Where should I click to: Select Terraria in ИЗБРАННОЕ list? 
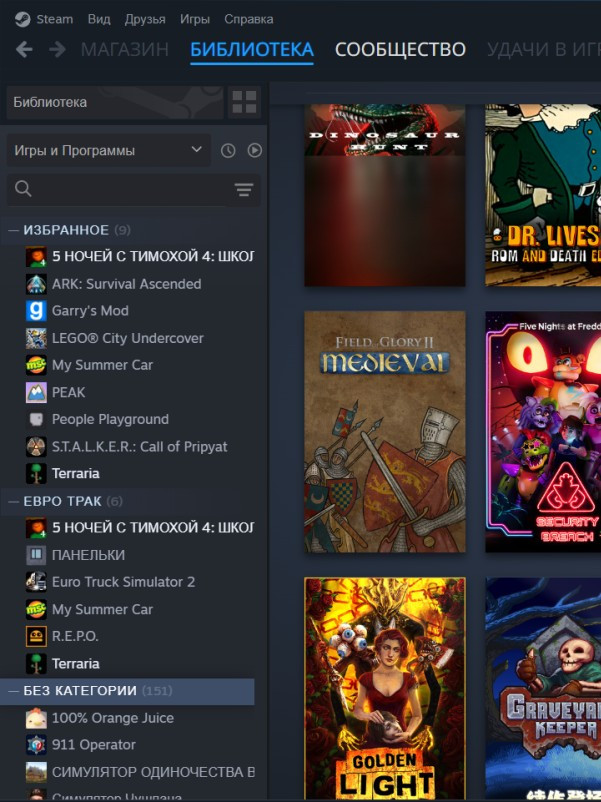(x=76, y=474)
